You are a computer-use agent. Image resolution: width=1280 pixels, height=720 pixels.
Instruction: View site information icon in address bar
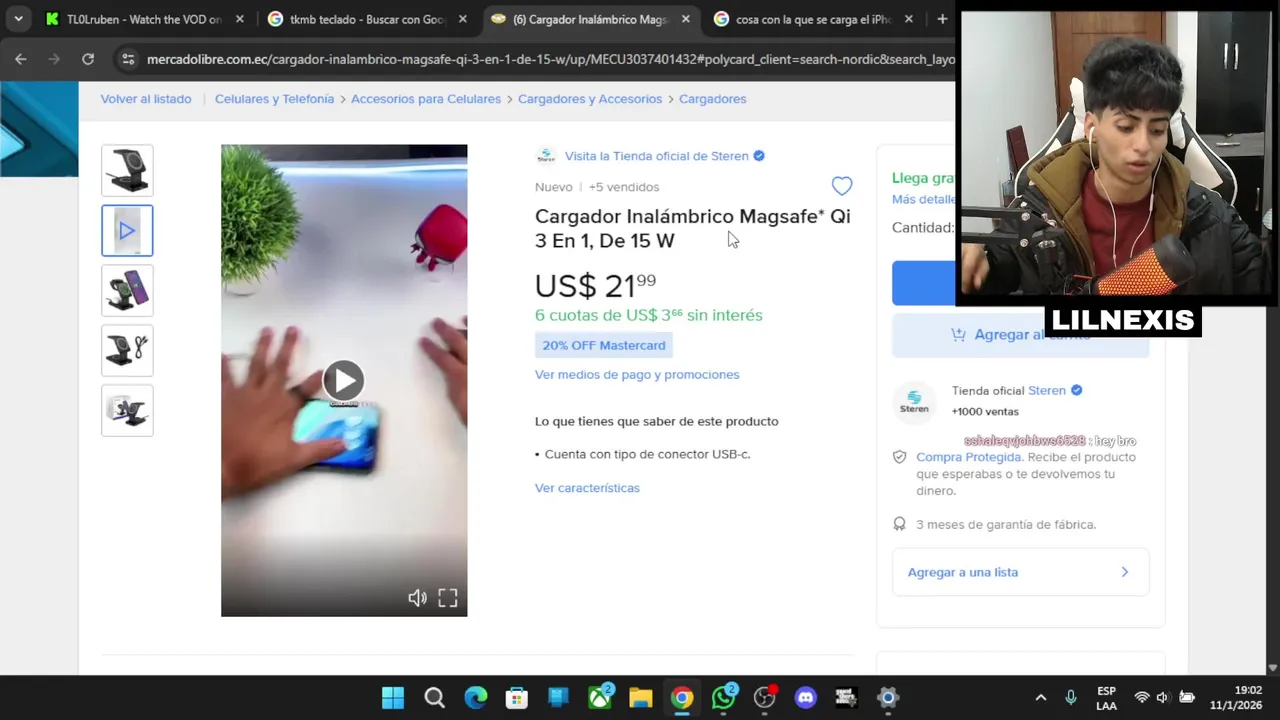click(x=127, y=59)
